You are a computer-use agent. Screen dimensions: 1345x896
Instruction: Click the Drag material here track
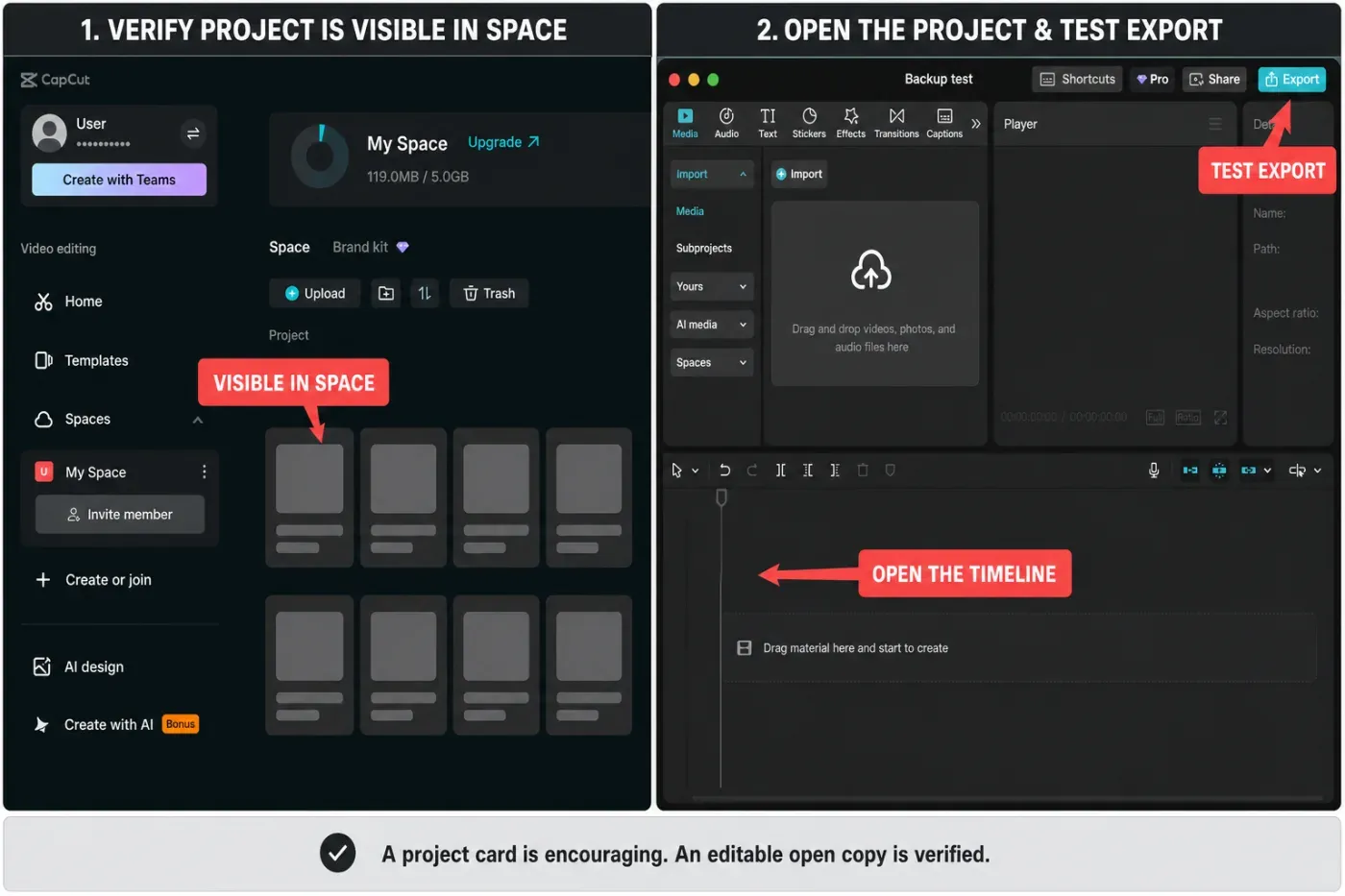click(x=1018, y=648)
